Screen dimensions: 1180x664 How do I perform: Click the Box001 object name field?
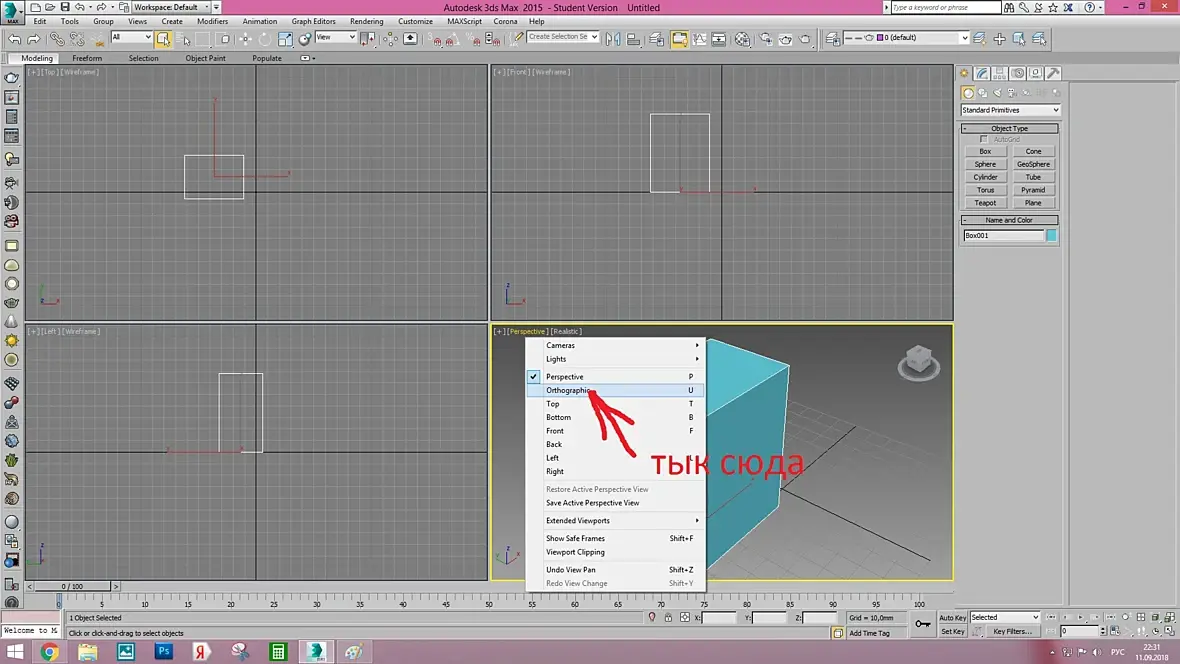[x=1003, y=236]
